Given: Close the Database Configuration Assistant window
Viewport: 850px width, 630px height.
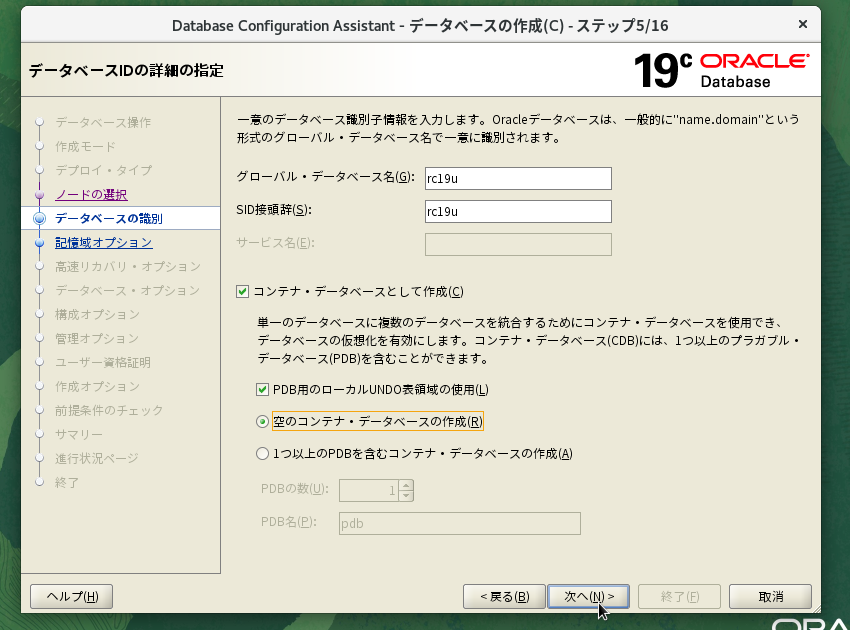Looking at the screenshot, I should coord(803,24).
